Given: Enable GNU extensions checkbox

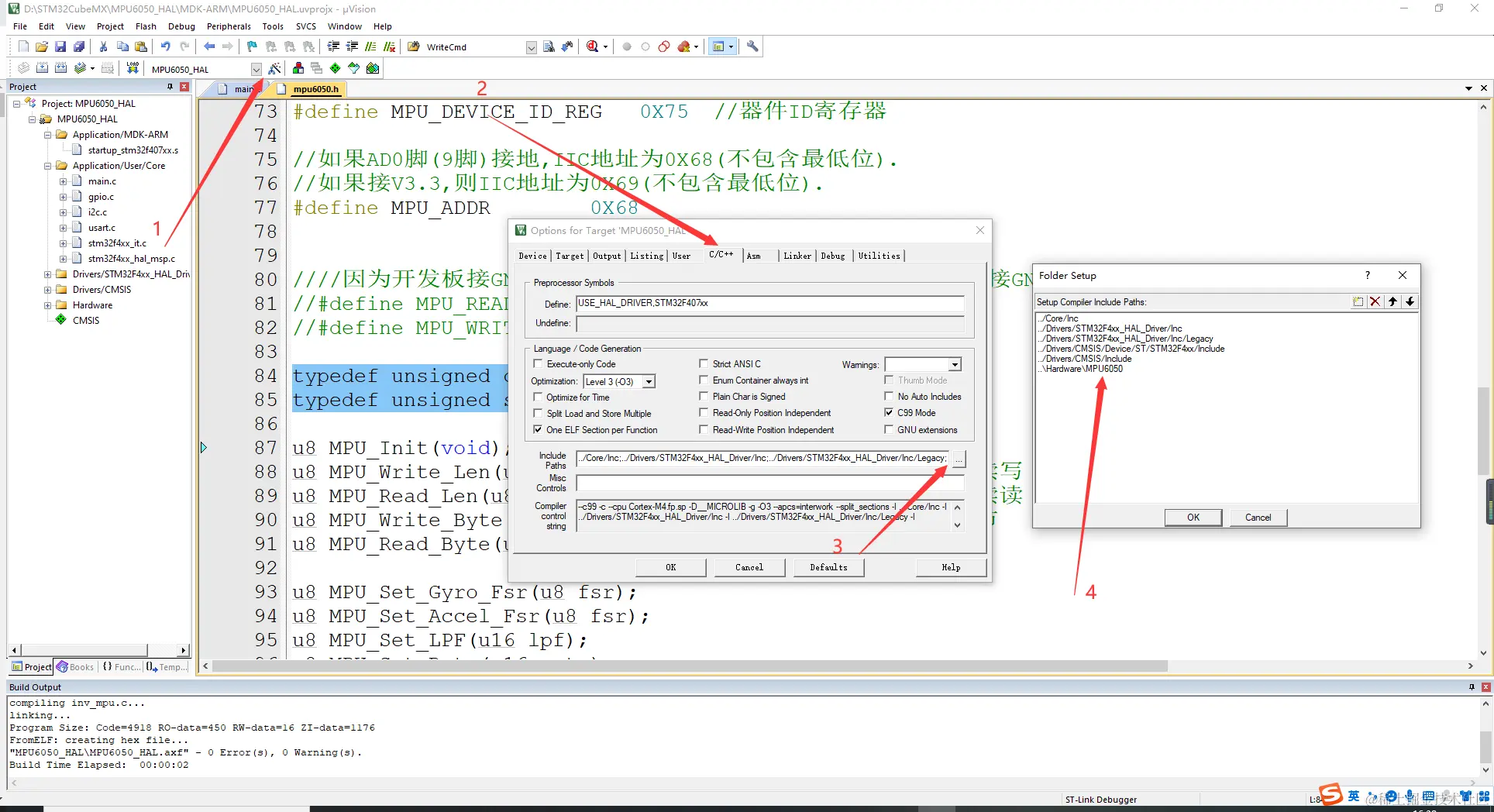Looking at the screenshot, I should point(889,429).
